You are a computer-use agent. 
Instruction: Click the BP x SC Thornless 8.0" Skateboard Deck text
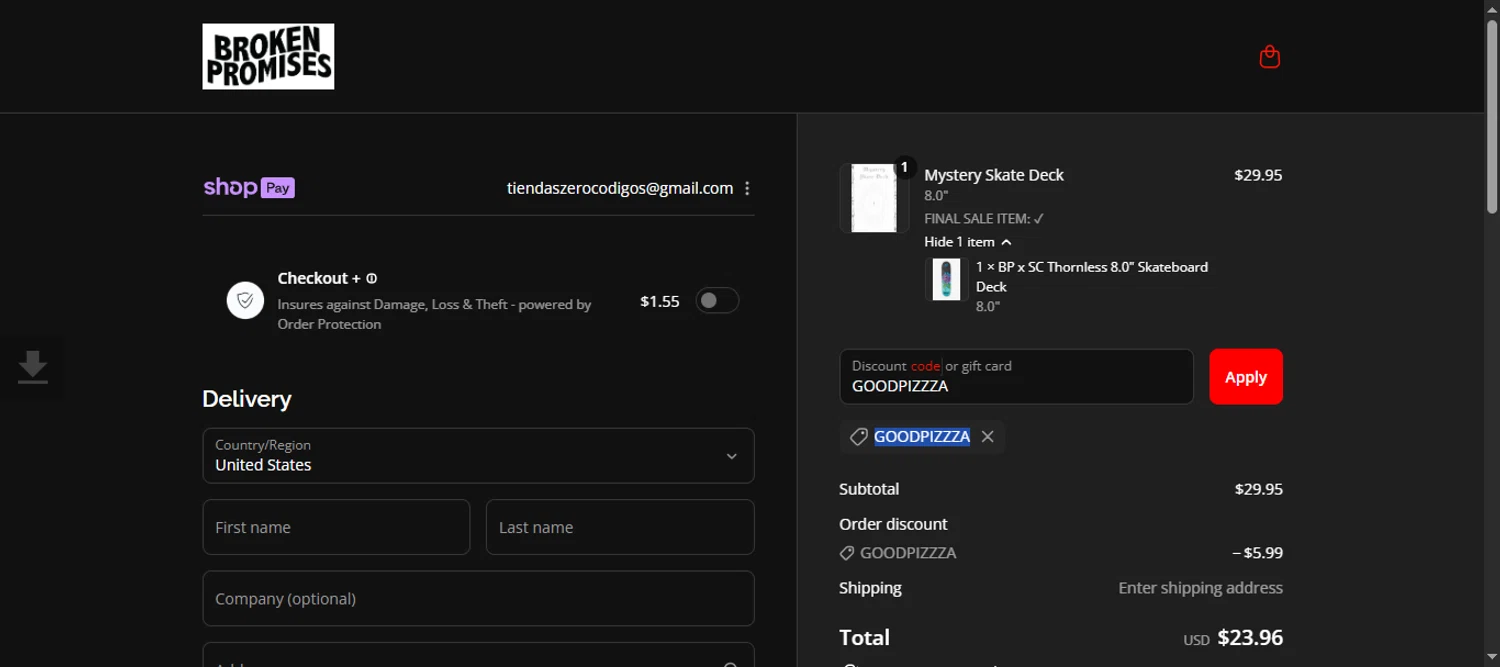click(x=1092, y=277)
